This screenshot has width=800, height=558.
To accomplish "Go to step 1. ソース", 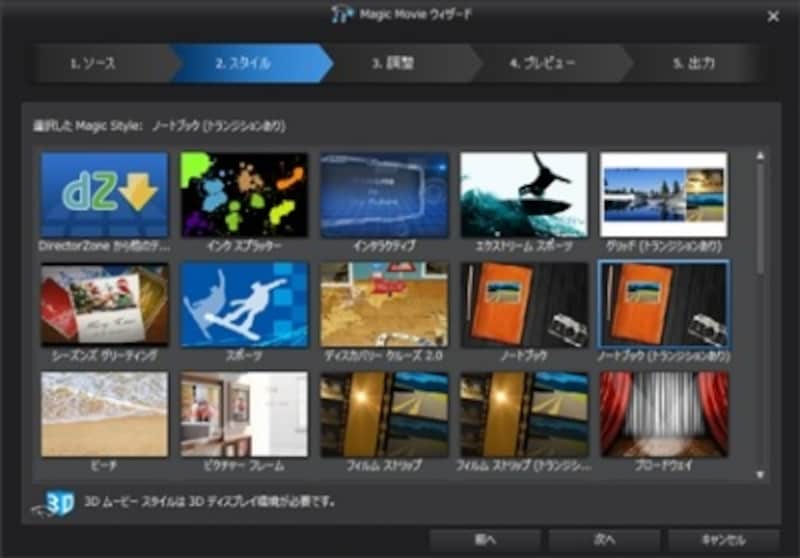I will click(x=102, y=63).
